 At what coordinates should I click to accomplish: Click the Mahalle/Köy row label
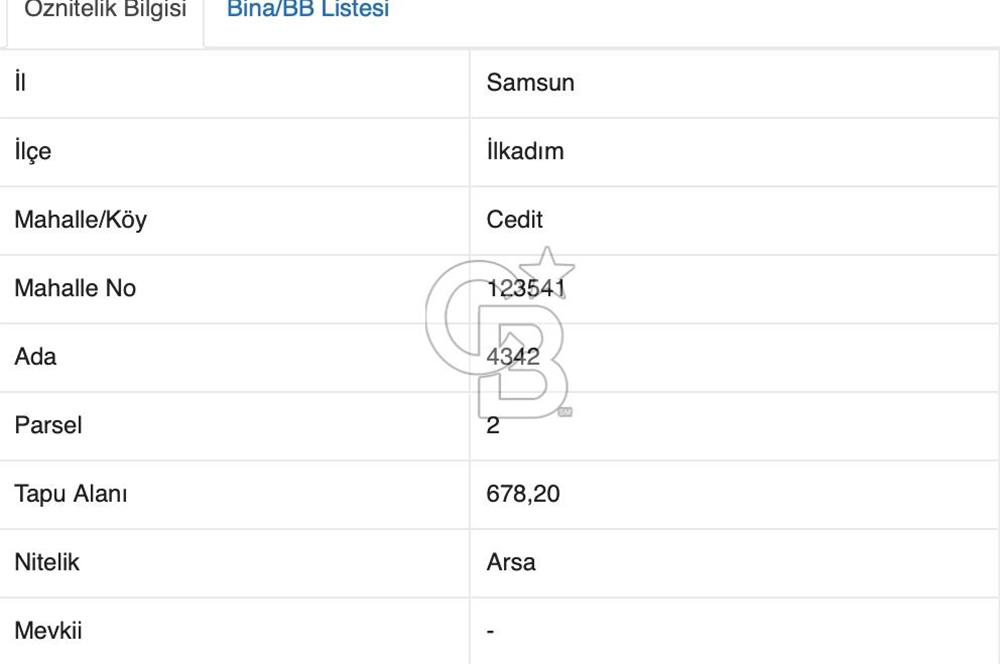(x=80, y=219)
